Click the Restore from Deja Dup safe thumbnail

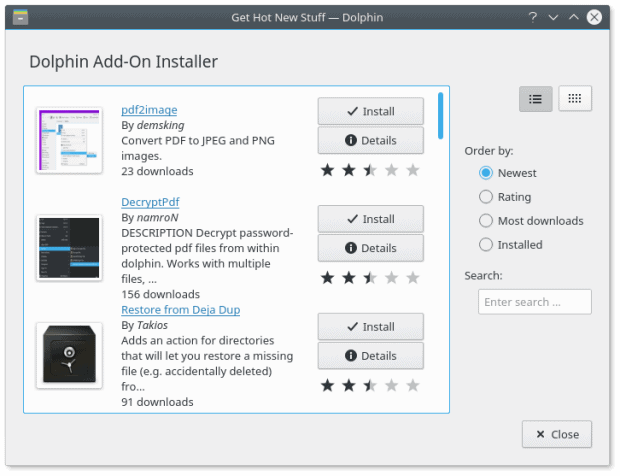(x=69, y=355)
